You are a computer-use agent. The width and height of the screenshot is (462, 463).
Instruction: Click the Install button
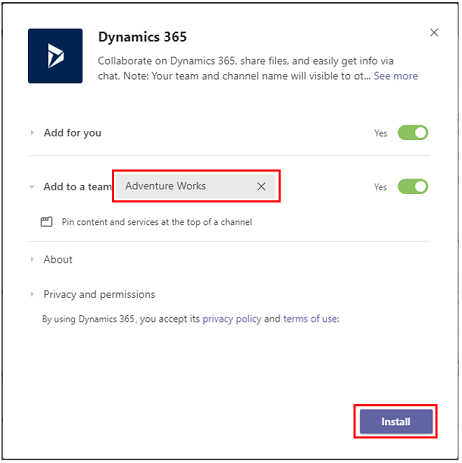click(396, 422)
